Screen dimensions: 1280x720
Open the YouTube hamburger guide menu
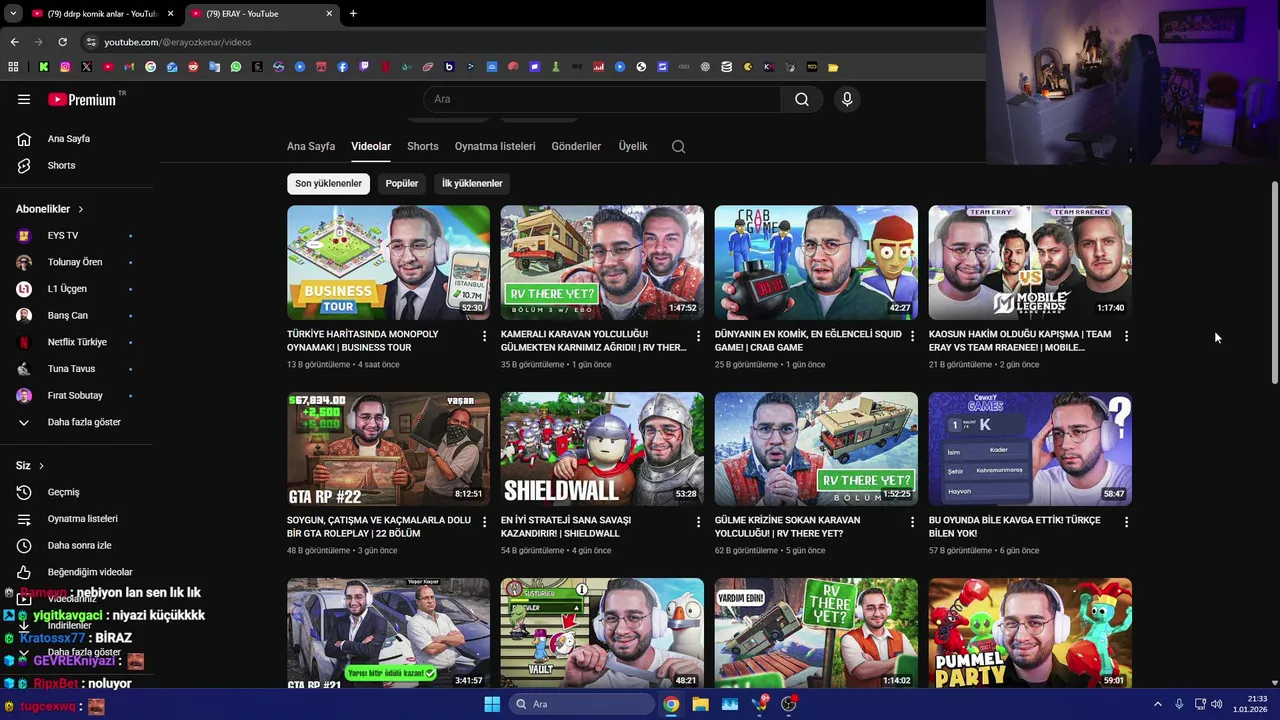tap(24, 99)
